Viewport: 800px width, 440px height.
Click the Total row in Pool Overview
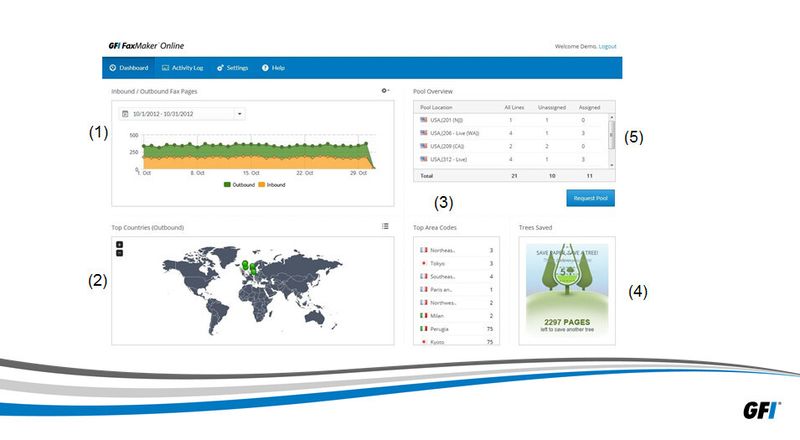tap(514, 176)
